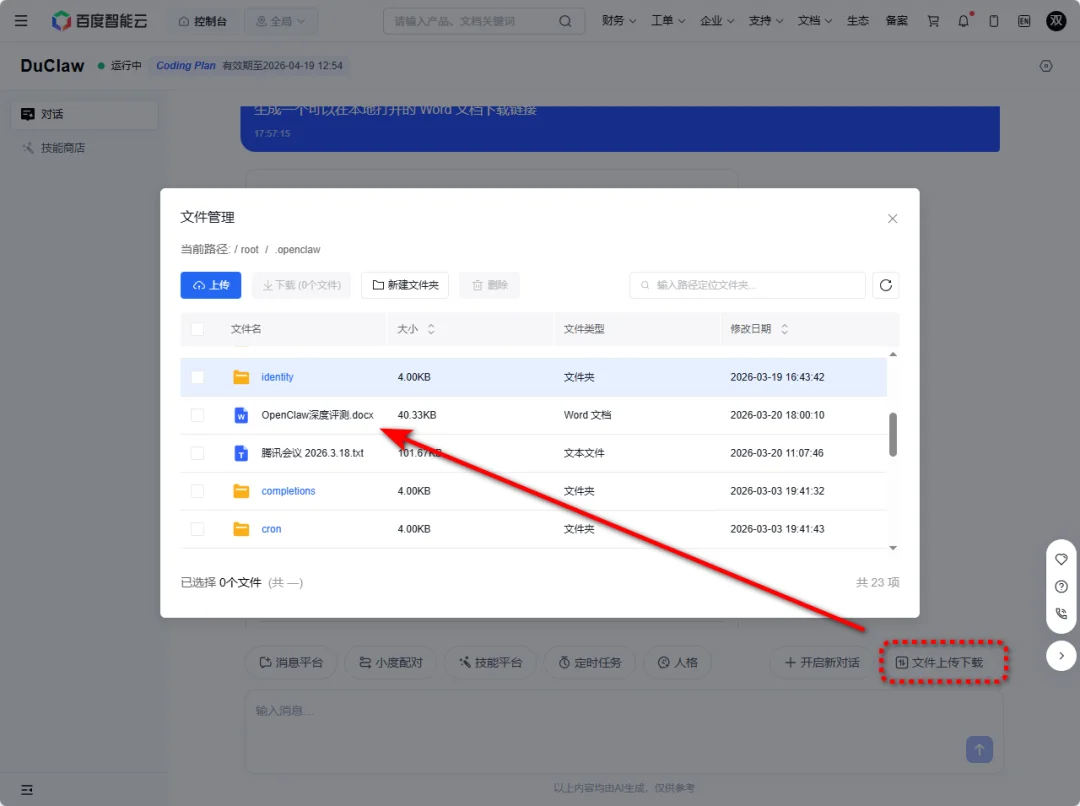
Task: Click the identity folder icon
Action: (x=241, y=377)
